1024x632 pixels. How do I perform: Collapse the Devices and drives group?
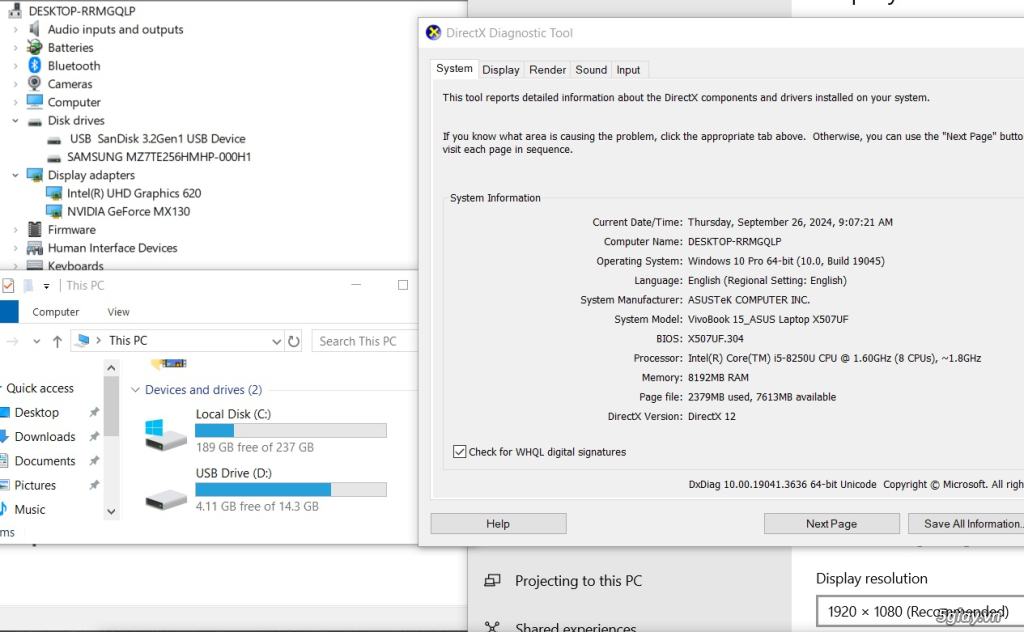pos(135,390)
